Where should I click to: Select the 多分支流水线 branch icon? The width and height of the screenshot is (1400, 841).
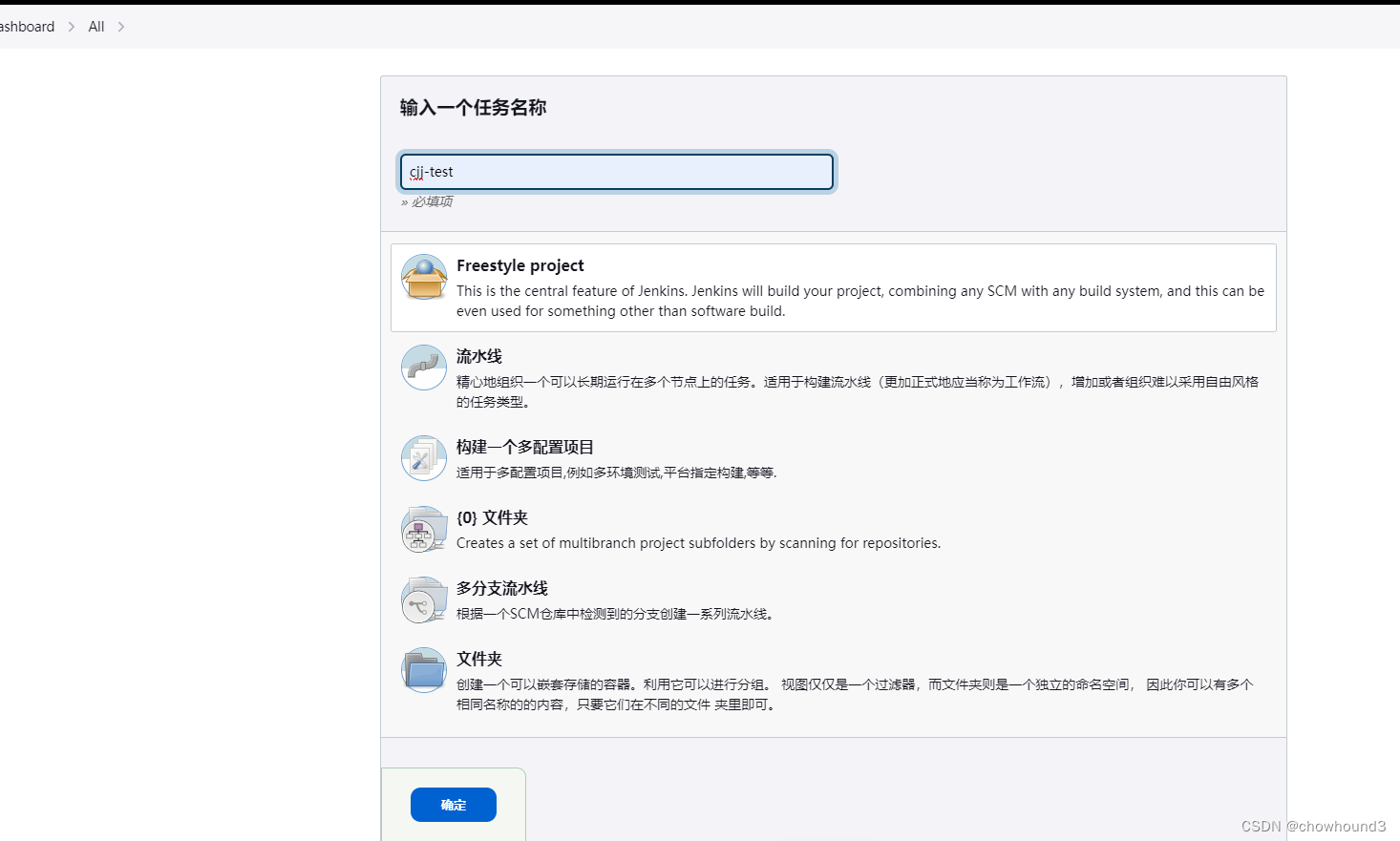point(424,599)
